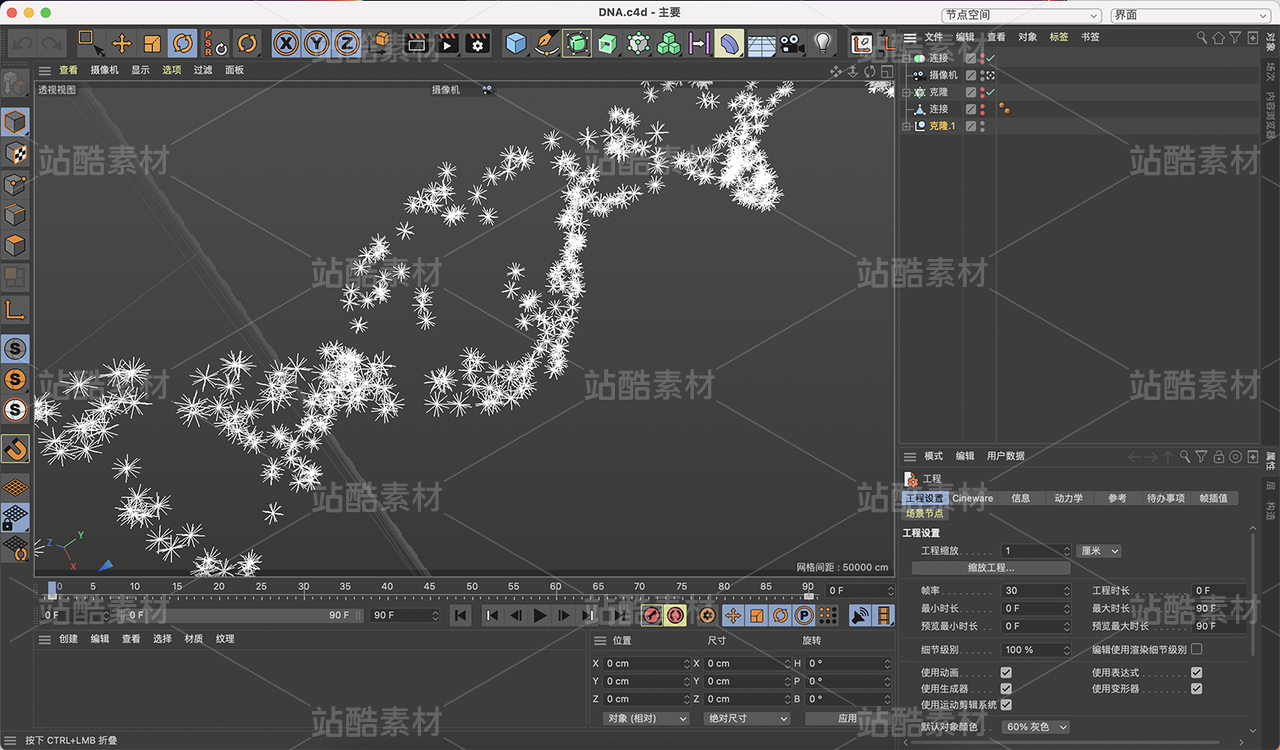The image size is (1280, 750).
Task: Toggle 使用变形器 checkbox
Action: [x=1196, y=689]
